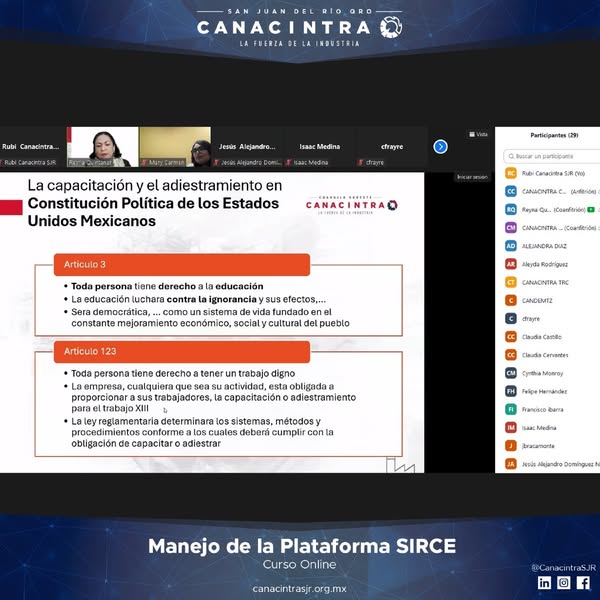
Task: Click the LinkedIn icon
Action: [545, 583]
